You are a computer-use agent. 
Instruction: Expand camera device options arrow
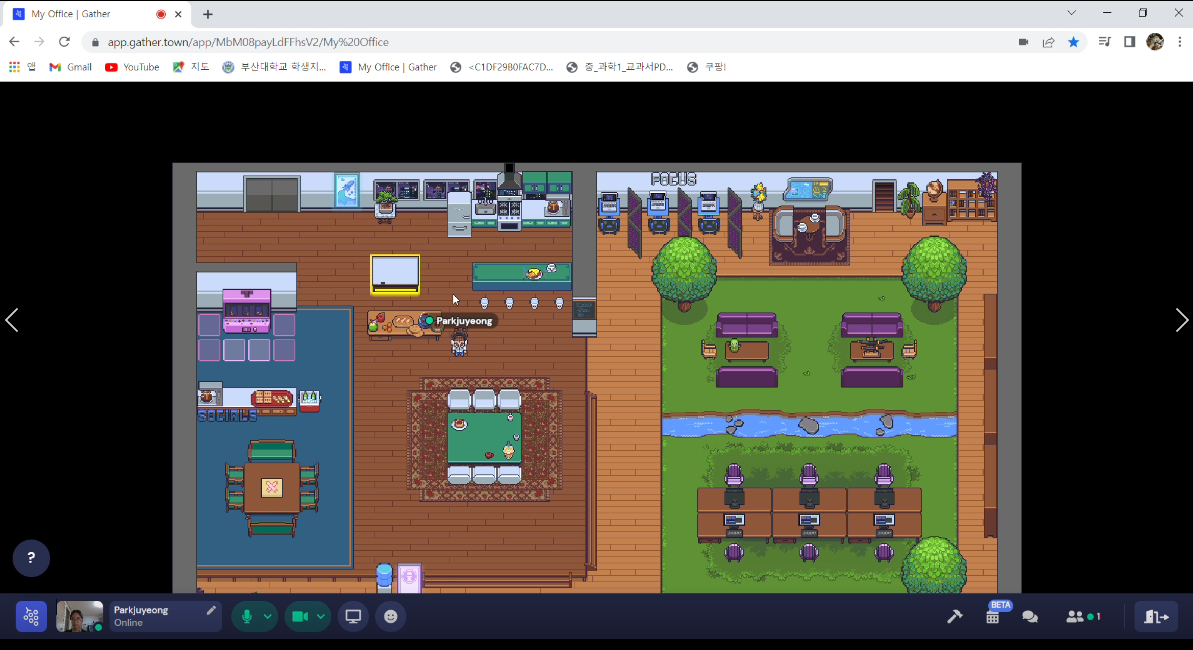point(321,617)
